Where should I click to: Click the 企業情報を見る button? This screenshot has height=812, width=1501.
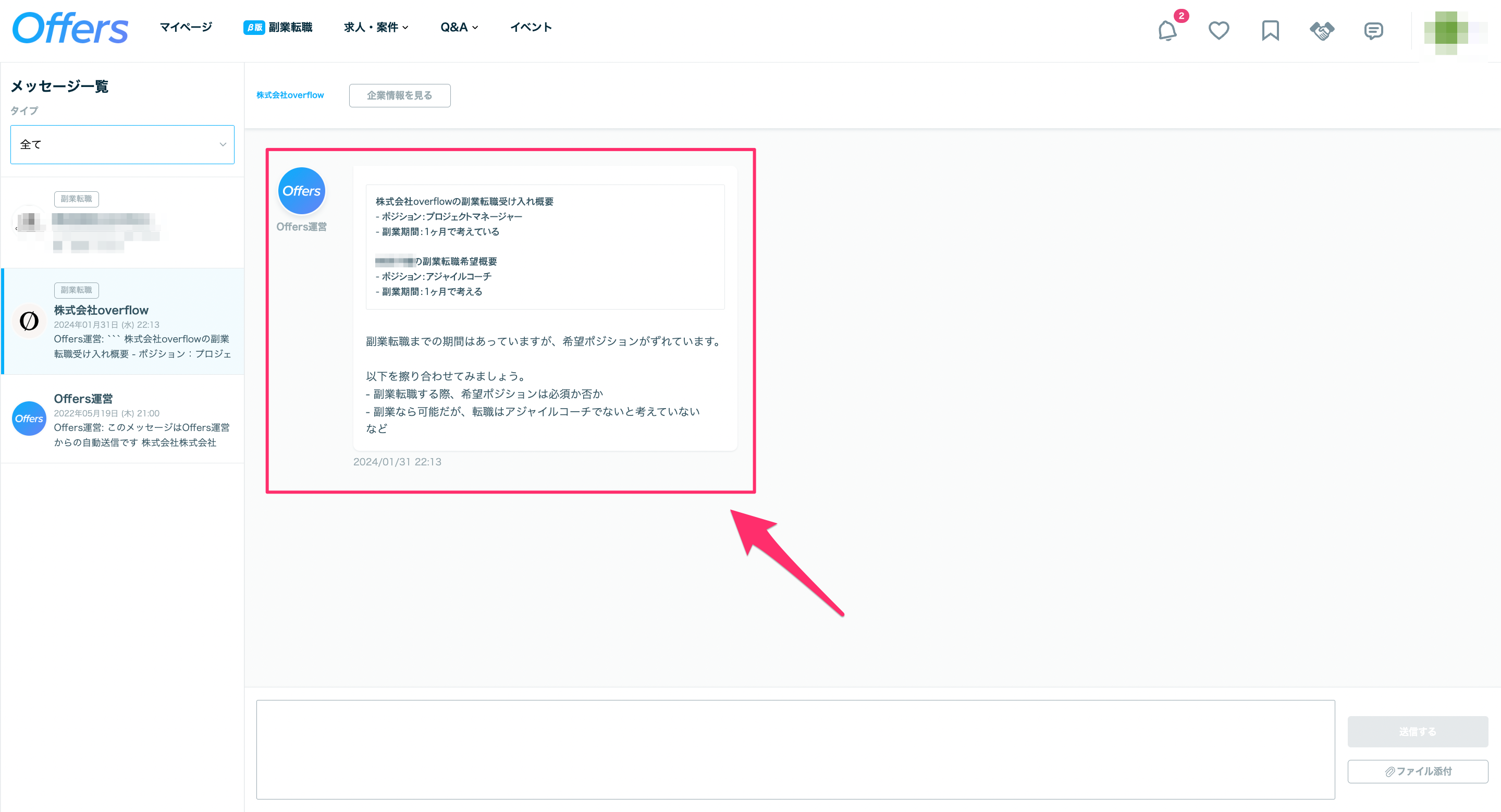click(x=400, y=95)
